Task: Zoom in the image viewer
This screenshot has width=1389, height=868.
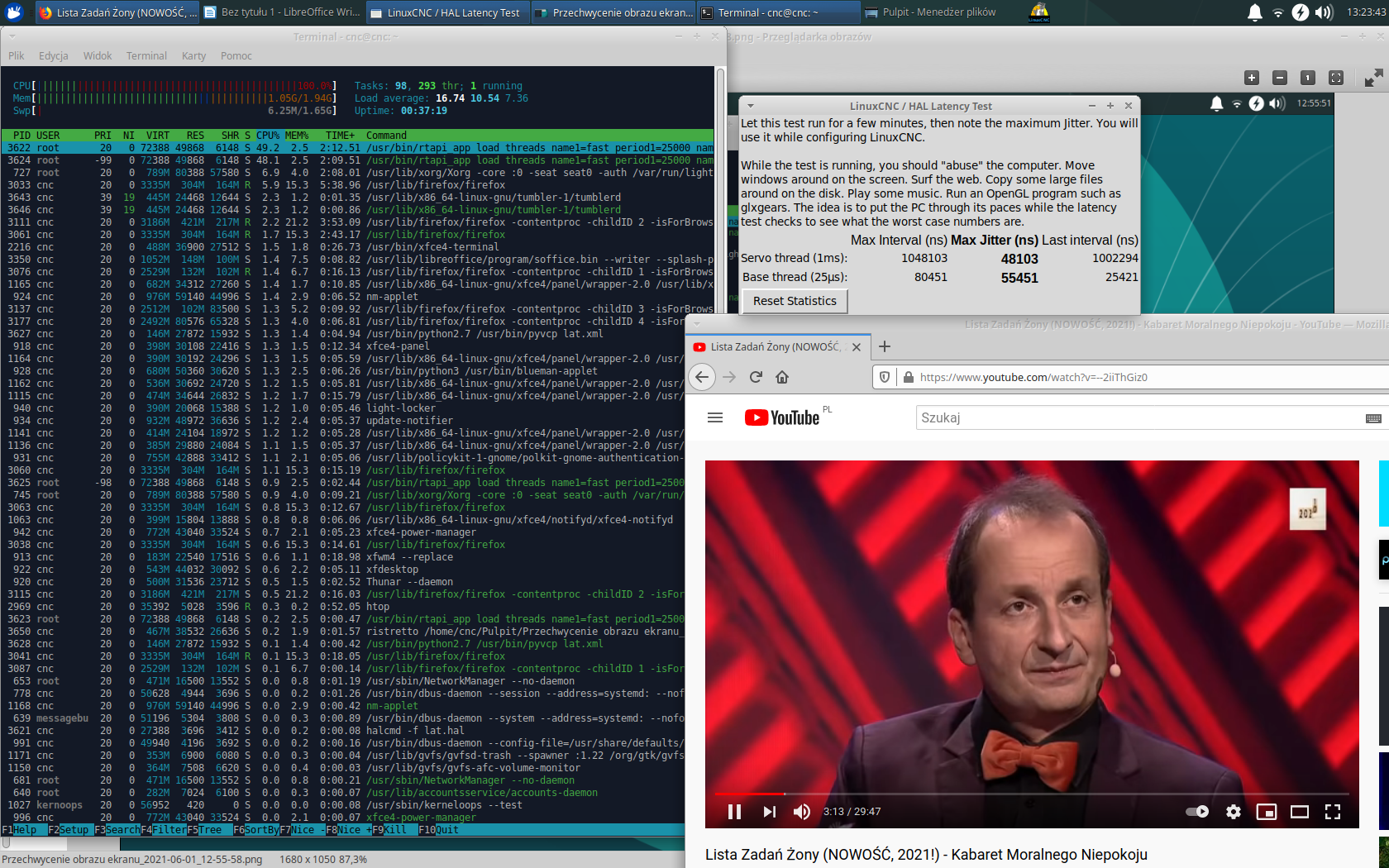Action: coord(1252,78)
